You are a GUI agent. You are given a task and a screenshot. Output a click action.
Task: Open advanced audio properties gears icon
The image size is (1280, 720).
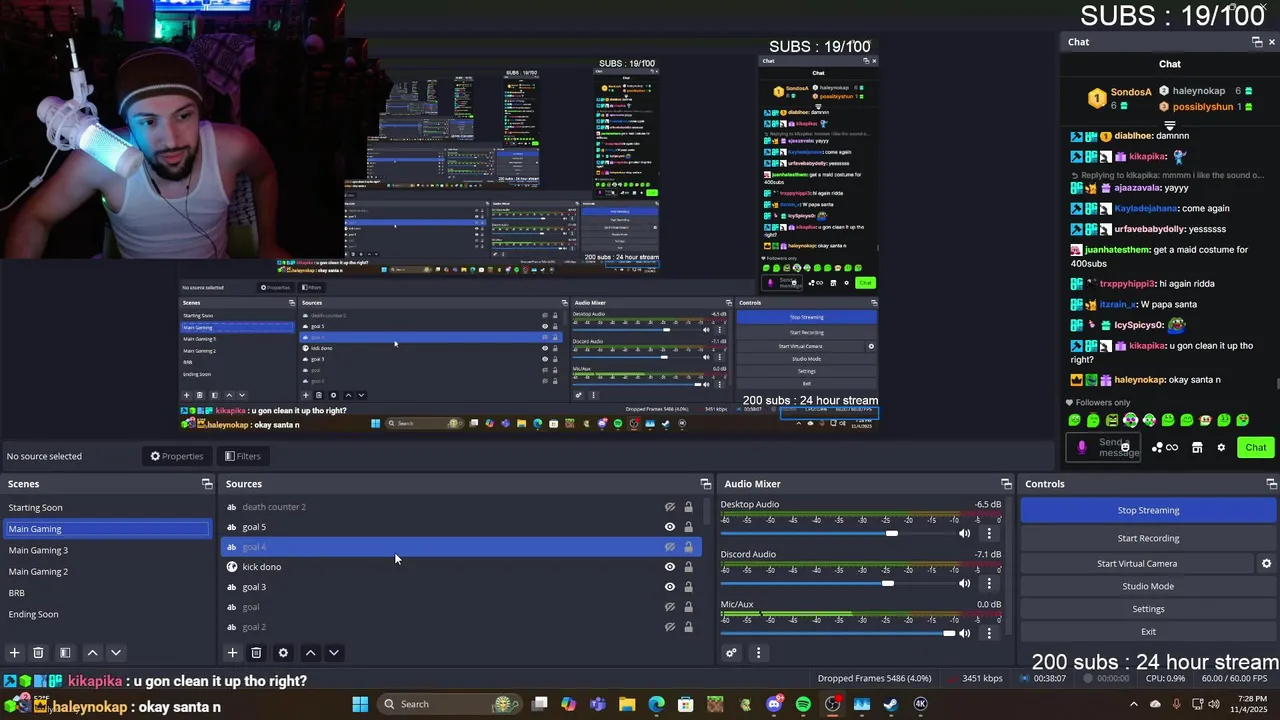click(731, 653)
